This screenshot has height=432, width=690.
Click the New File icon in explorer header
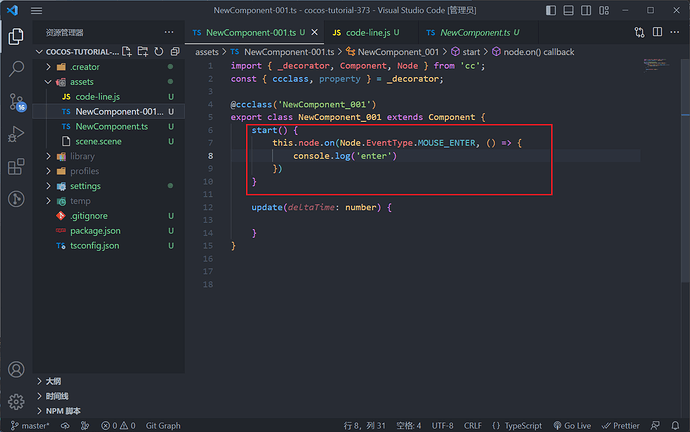(x=127, y=52)
